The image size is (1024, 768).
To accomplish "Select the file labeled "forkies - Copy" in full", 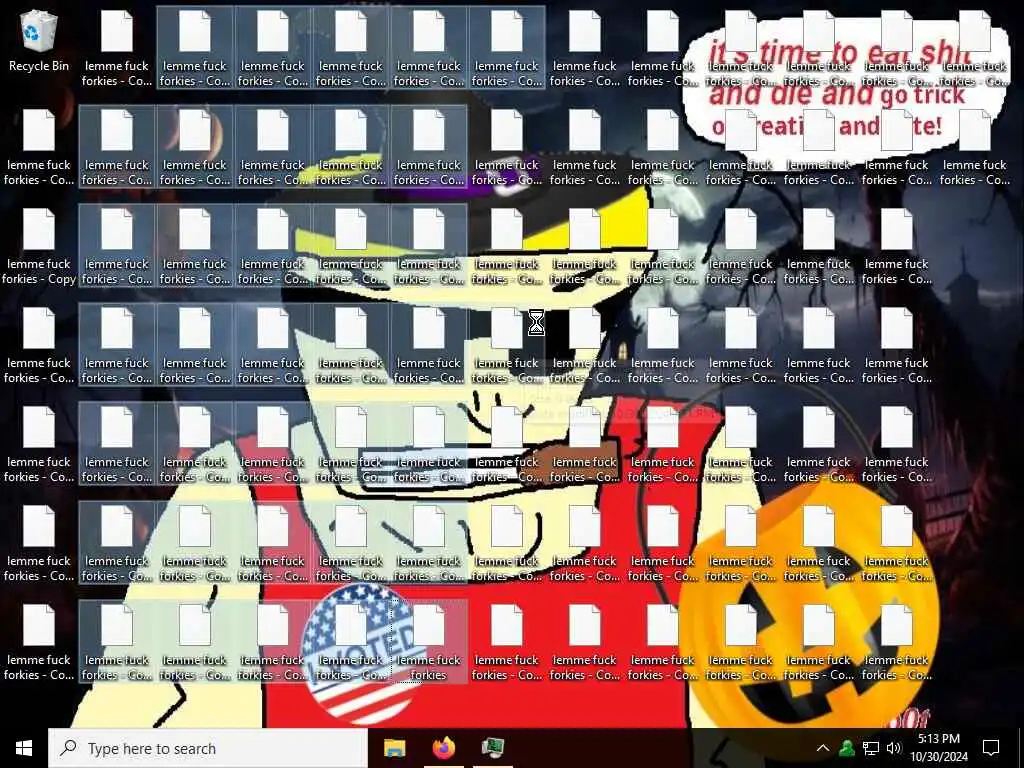I will click(39, 248).
